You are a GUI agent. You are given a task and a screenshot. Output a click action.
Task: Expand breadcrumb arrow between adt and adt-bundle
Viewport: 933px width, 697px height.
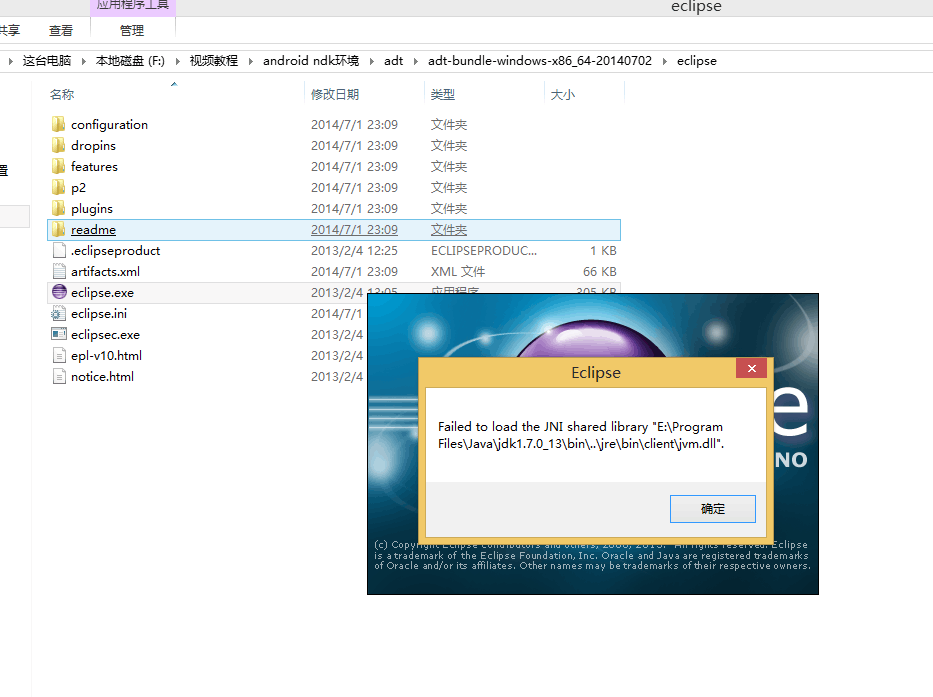415,61
